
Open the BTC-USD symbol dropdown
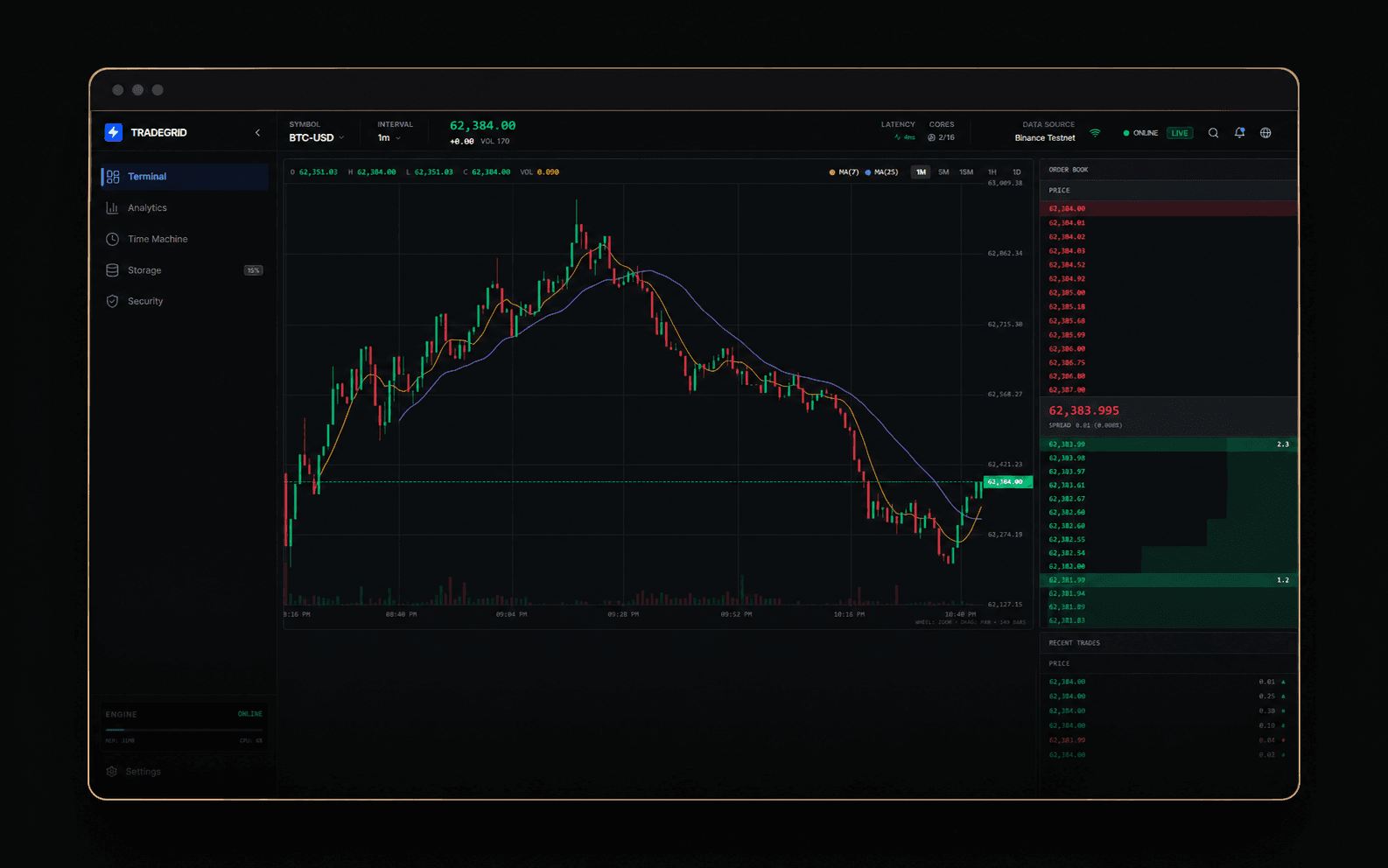316,138
